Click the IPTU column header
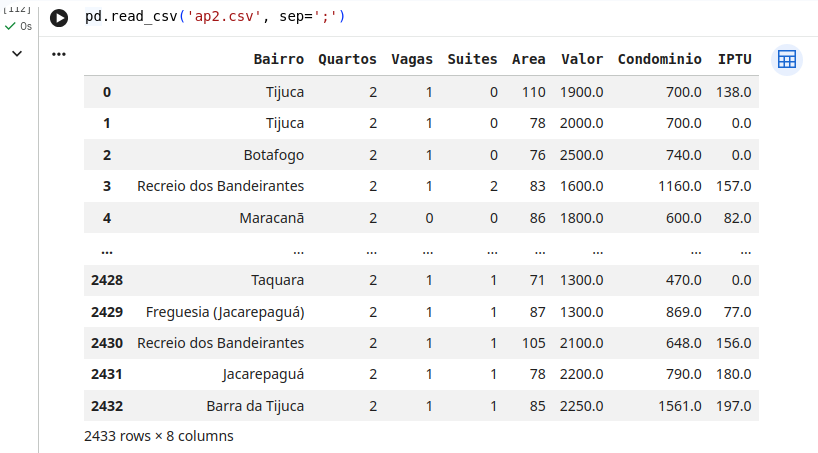This screenshot has width=818, height=453. point(735,59)
